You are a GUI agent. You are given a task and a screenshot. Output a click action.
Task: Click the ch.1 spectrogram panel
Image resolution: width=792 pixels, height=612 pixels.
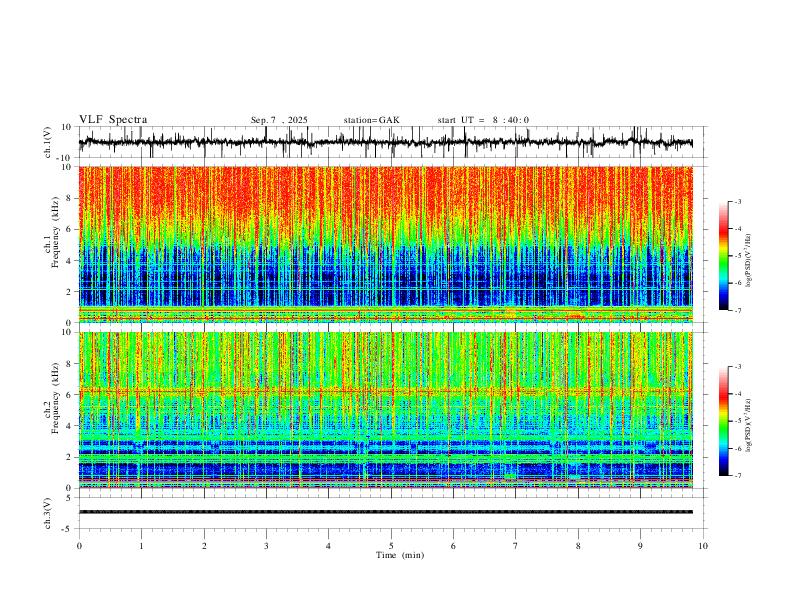point(385,244)
